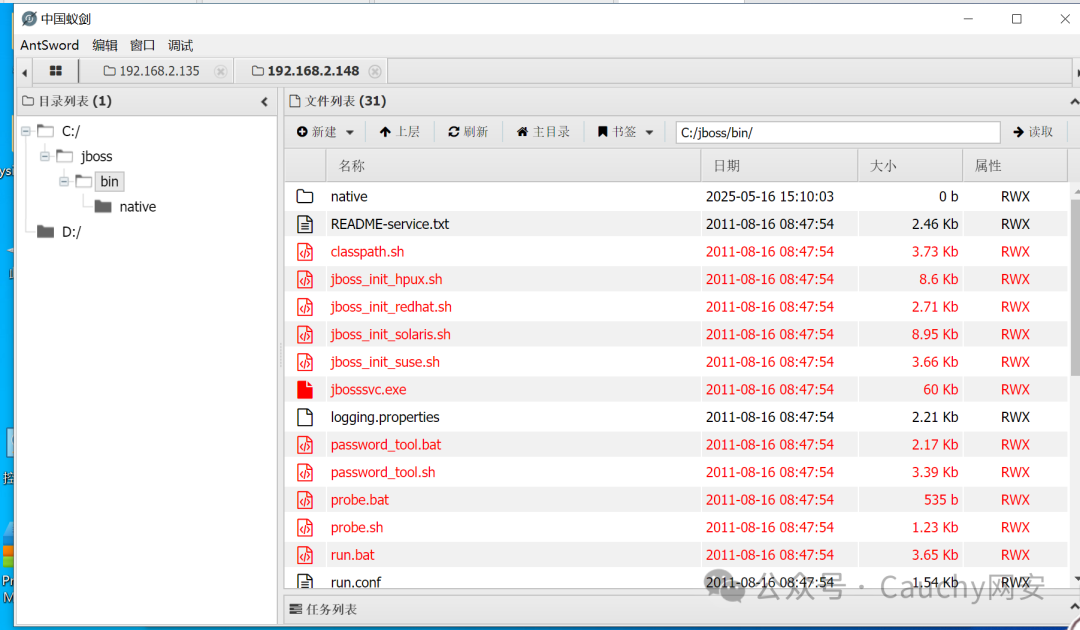The image size is (1080, 630).
Task: Select the native folder in tree
Action: tap(138, 207)
